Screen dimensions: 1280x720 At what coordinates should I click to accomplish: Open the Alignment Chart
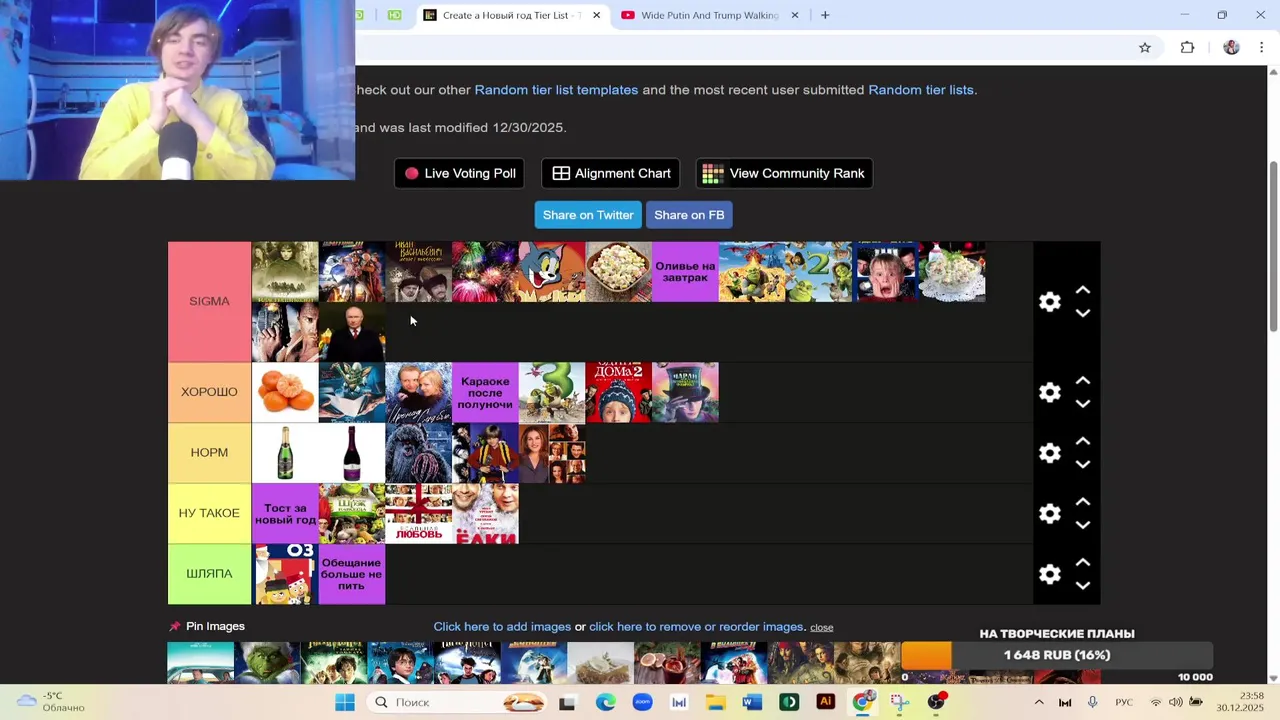tap(611, 173)
